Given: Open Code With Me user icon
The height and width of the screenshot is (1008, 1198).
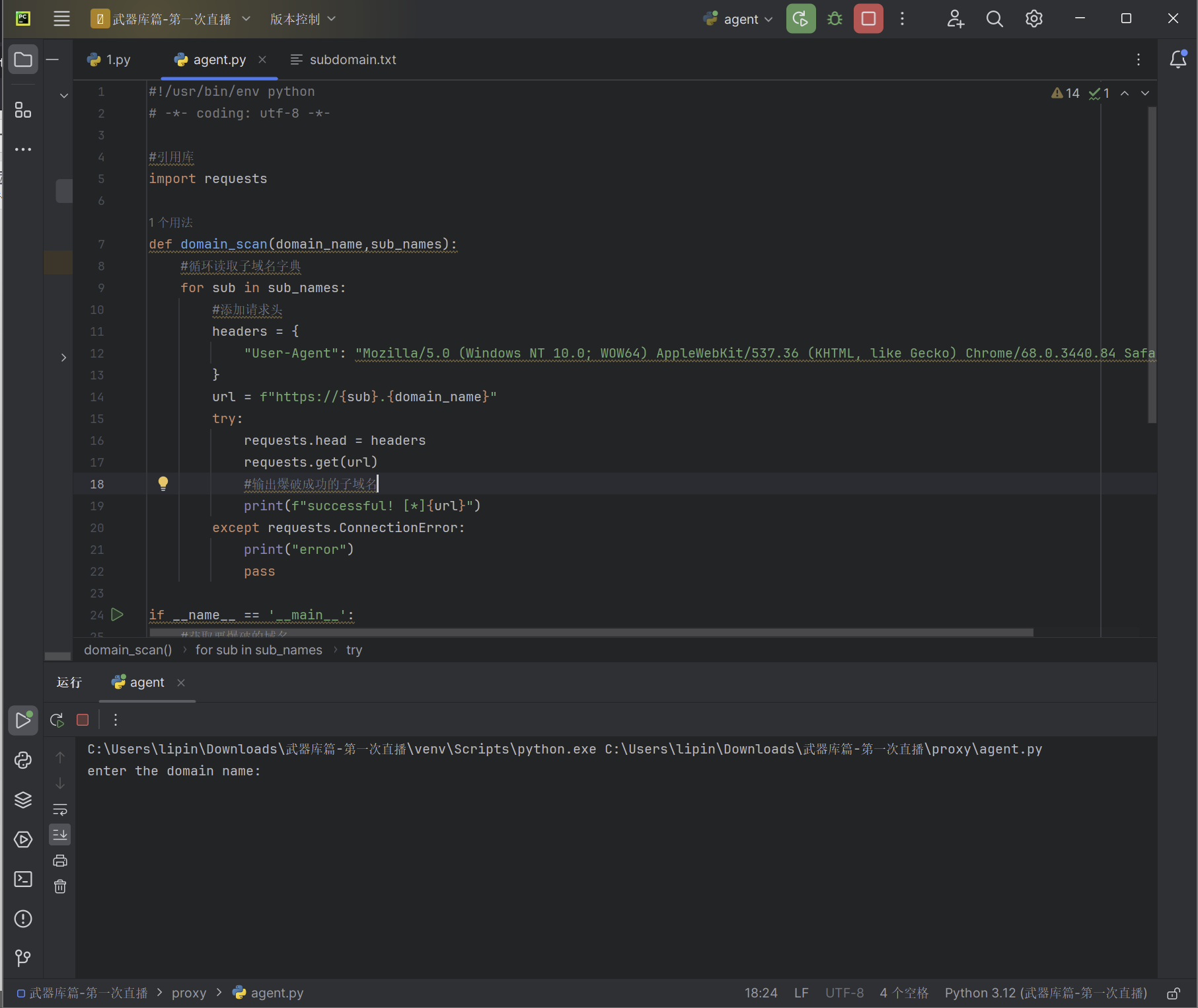Looking at the screenshot, I should point(955,19).
